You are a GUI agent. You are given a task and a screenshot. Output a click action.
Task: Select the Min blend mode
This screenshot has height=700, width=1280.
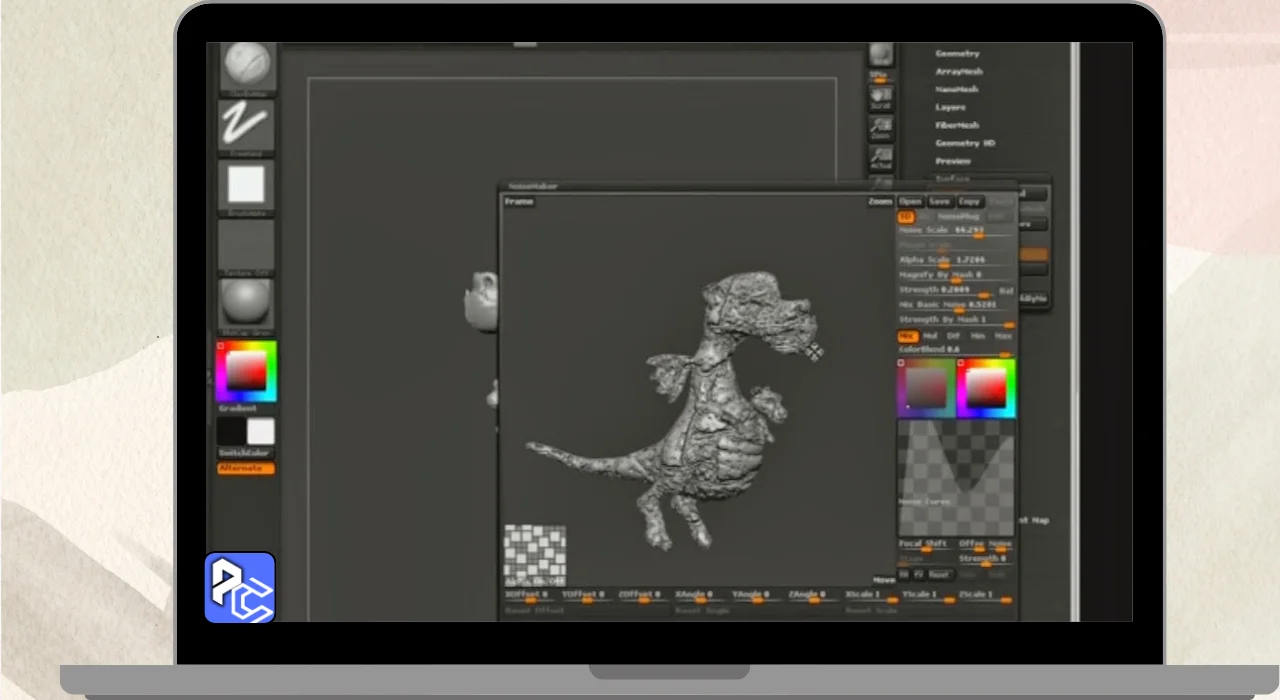point(977,336)
